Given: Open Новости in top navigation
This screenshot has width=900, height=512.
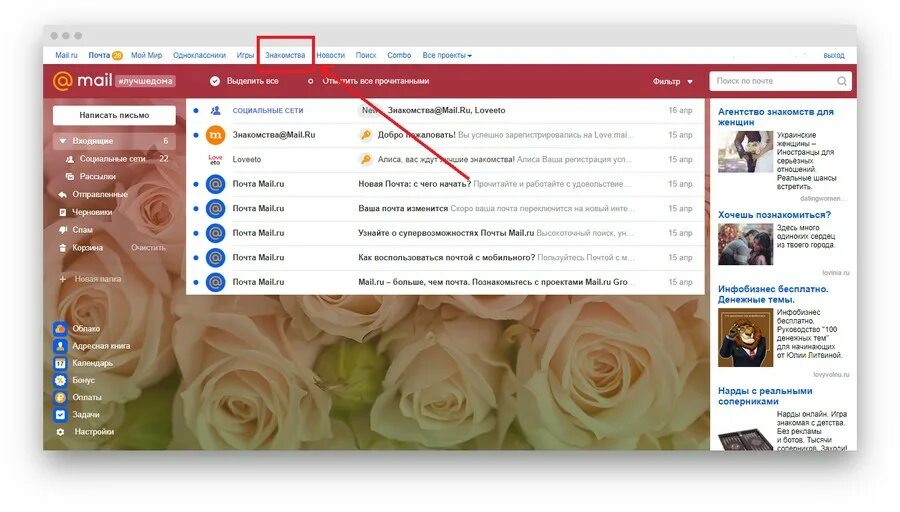Looking at the screenshot, I should click(331, 56).
